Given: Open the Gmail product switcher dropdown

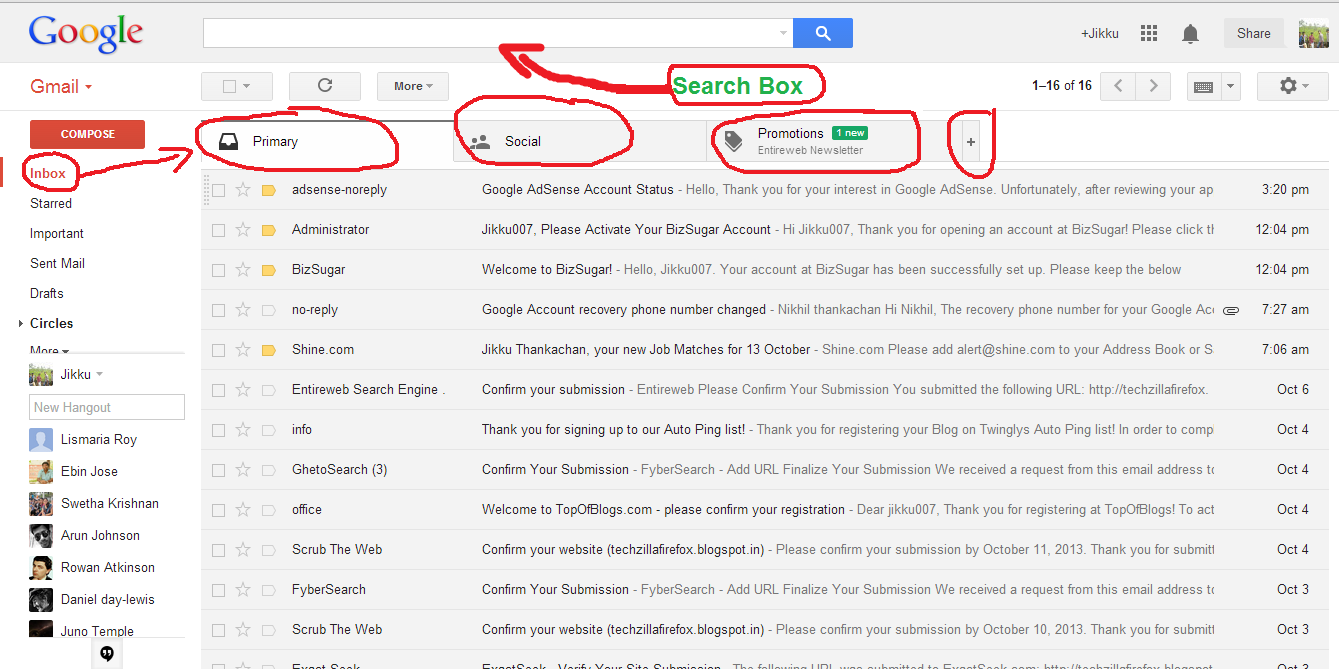Looking at the screenshot, I should (61, 86).
